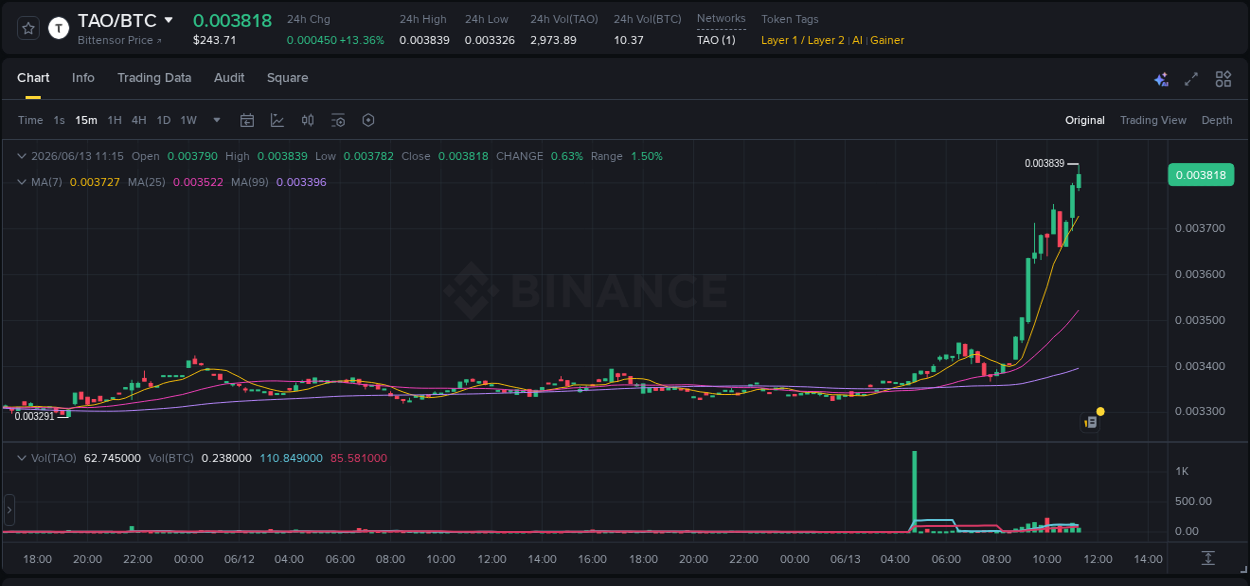Click the TAO token logo
Screen dimensions: 1250x586
point(59,28)
